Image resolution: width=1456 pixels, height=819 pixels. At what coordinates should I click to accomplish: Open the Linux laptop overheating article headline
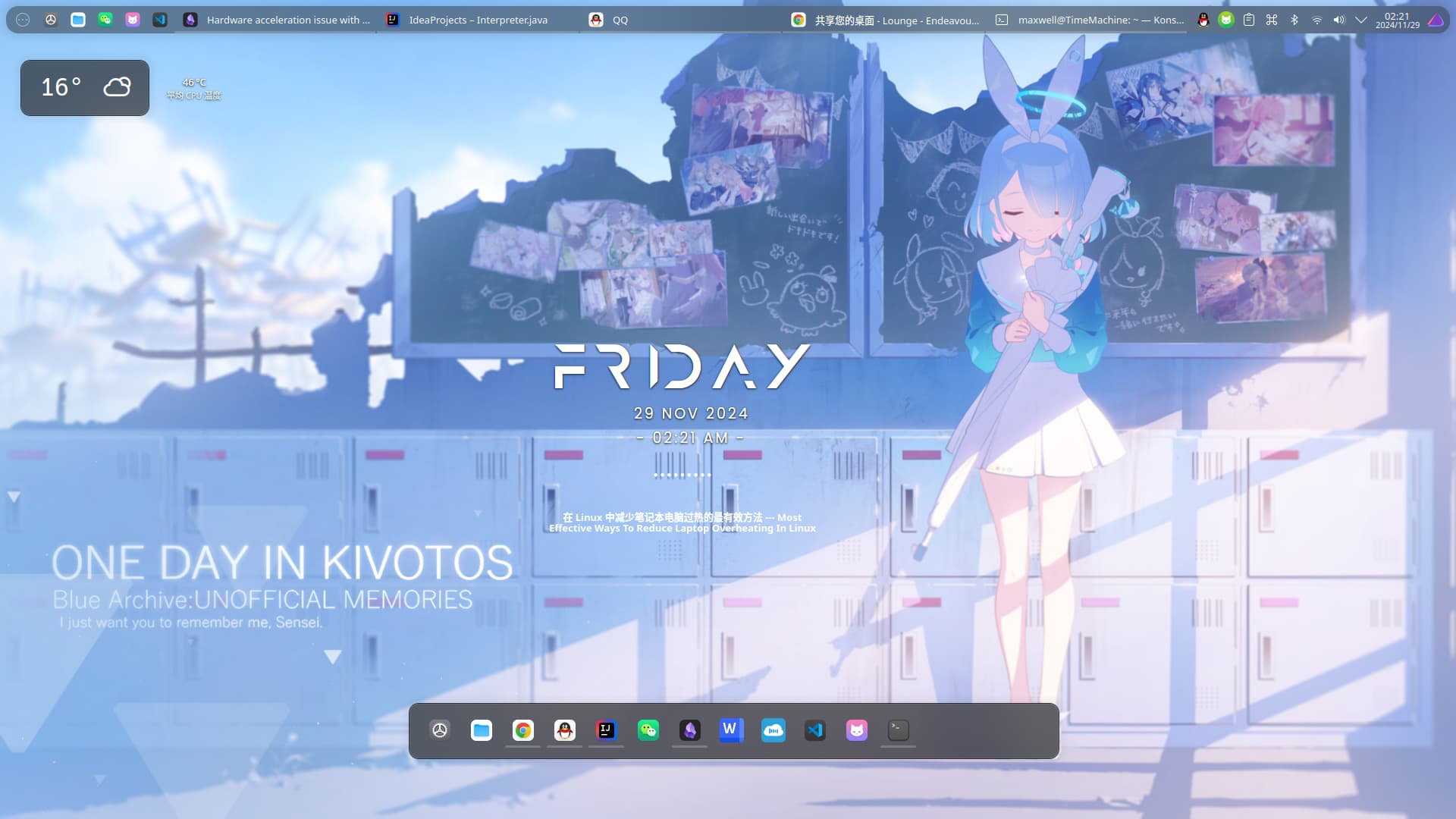point(682,522)
